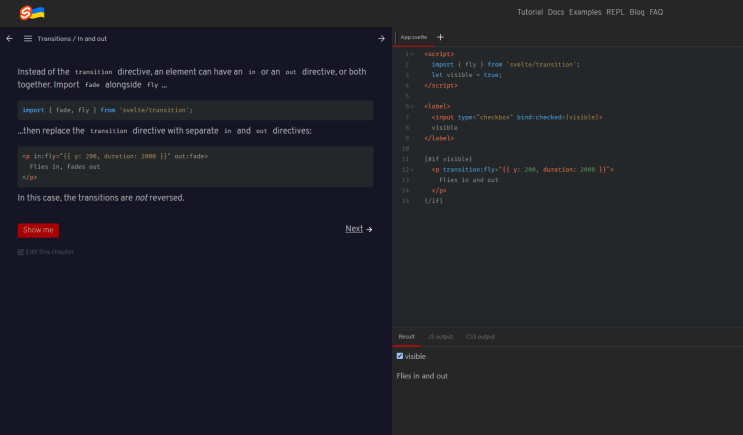743x435 pixels.
Task: Click the edit pencil icon beside Edit this chapter
Action: pos(21,252)
